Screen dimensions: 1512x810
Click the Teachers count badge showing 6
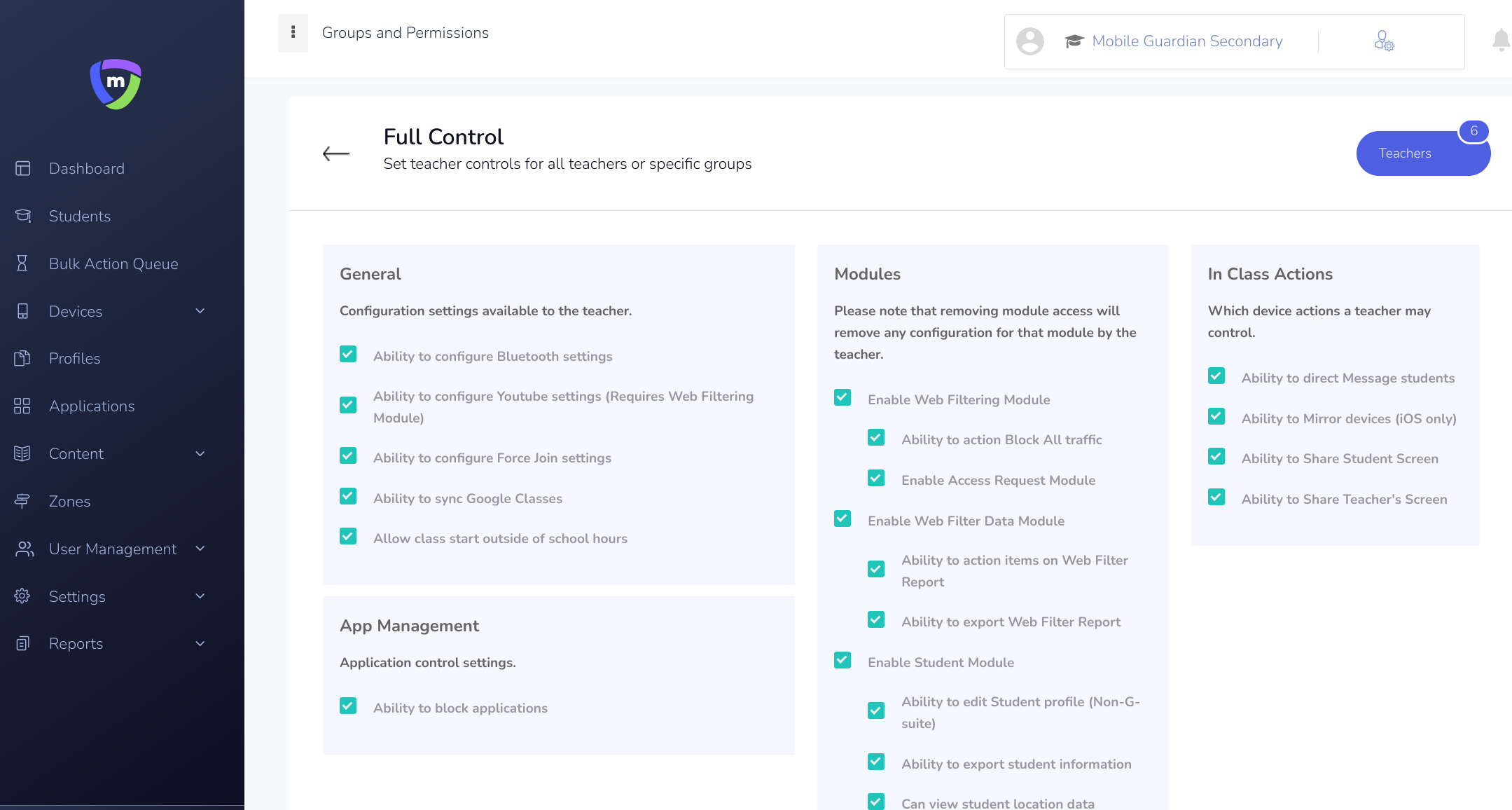point(1473,131)
